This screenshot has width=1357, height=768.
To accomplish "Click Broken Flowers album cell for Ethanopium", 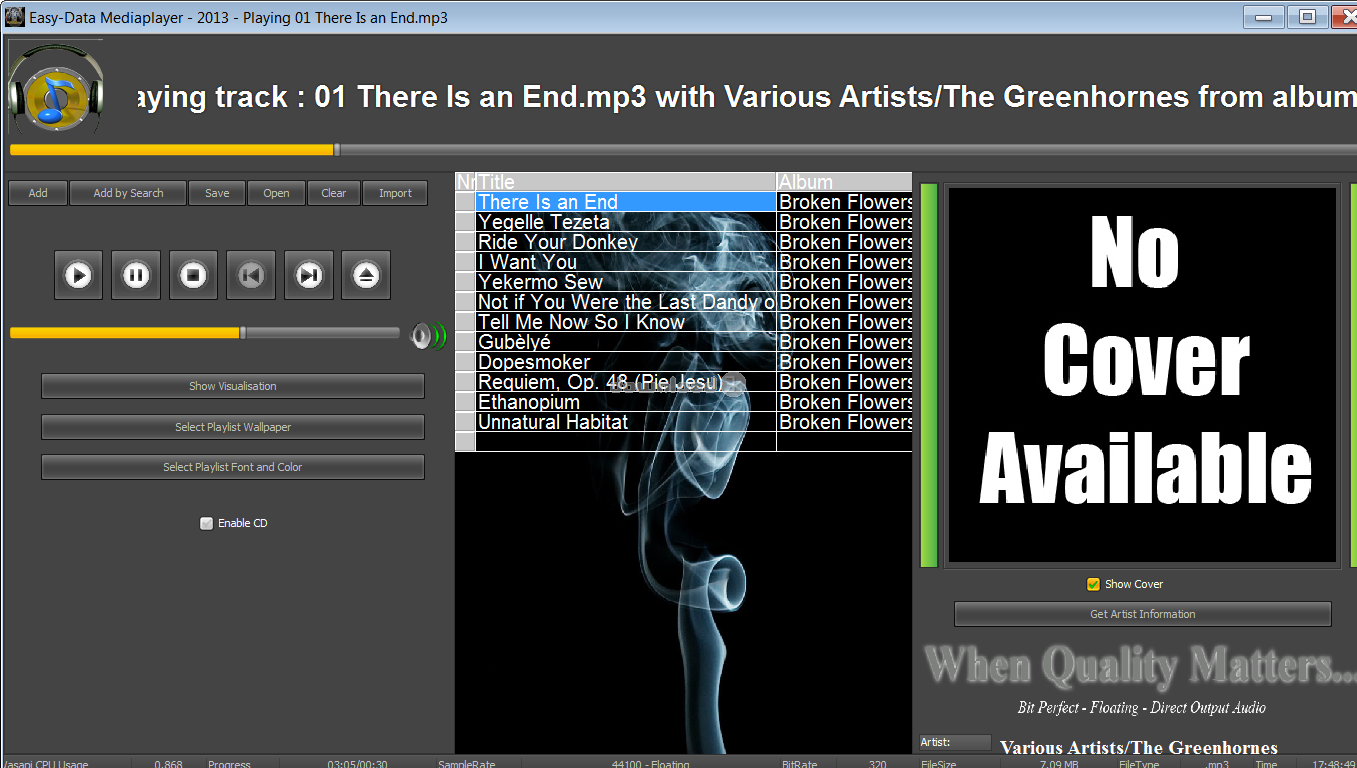I will click(x=844, y=402).
